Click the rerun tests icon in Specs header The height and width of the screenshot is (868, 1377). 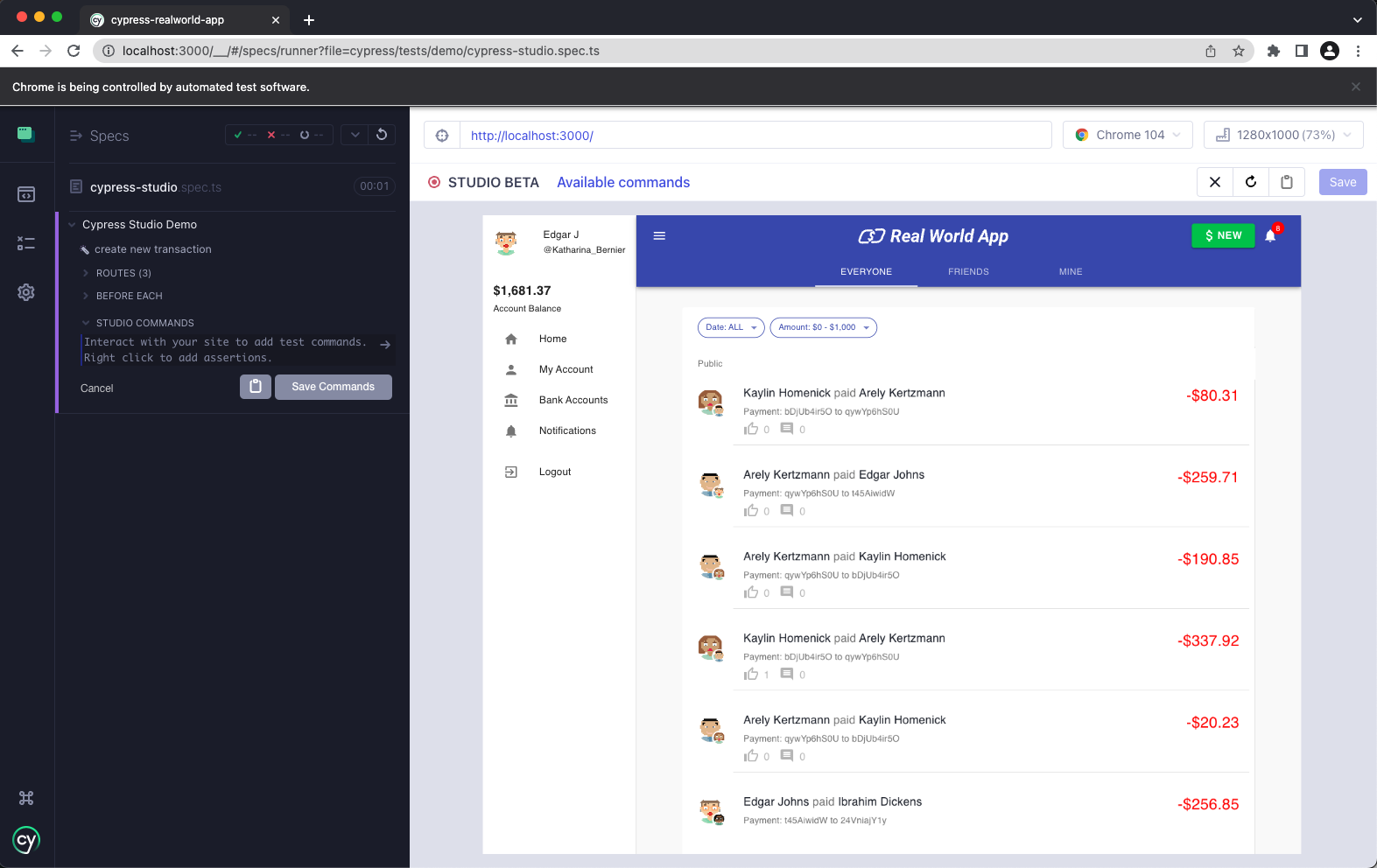tap(382, 135)
